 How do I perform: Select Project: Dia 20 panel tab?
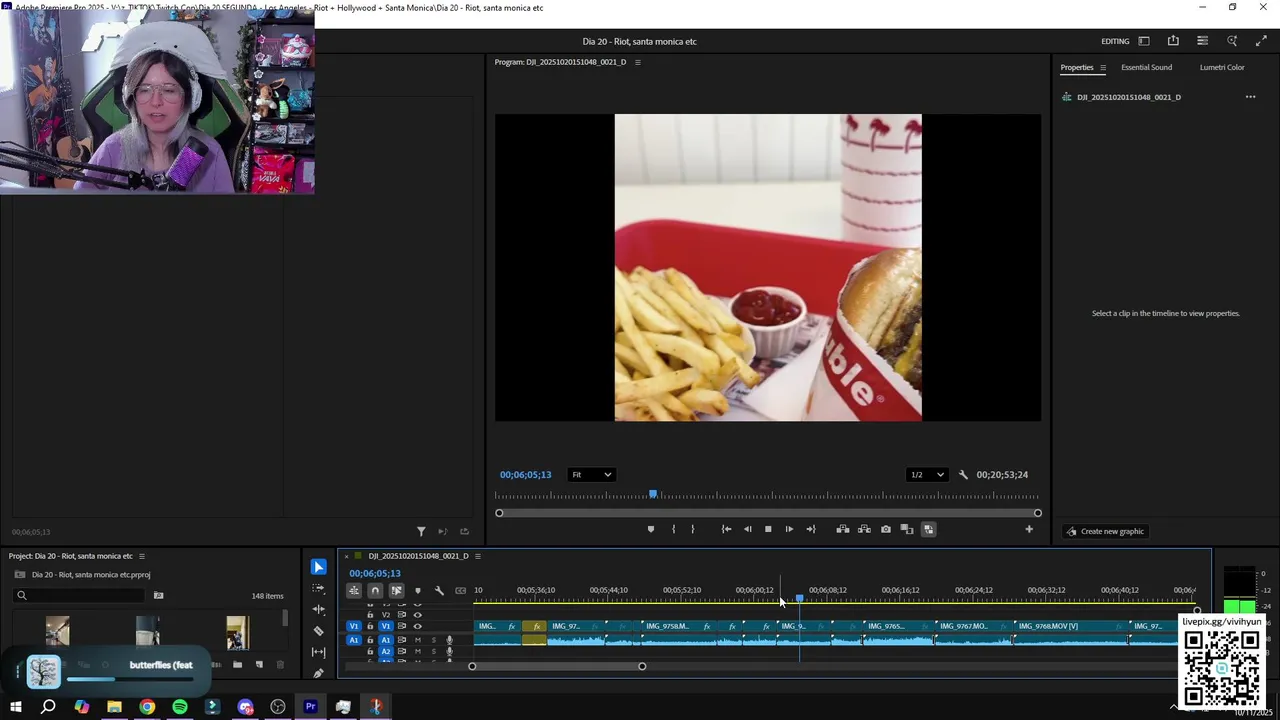coord(70,556)
